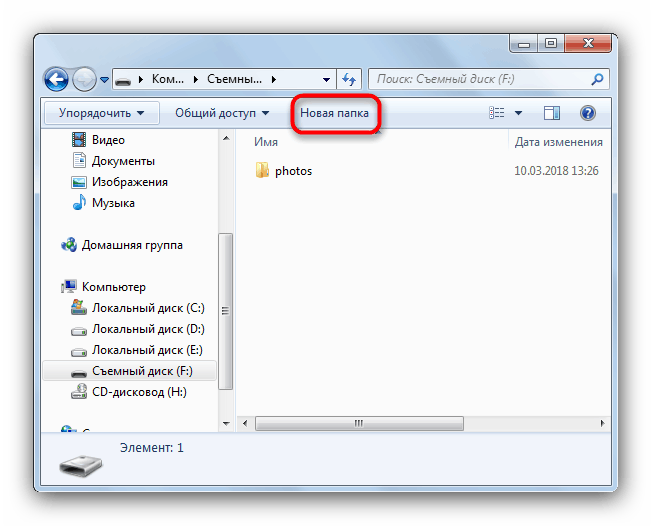This screenshot has width=652, height=526.
Task: Maximize the Explorer window
Action: pyautogui.click(x=551, y=44)
